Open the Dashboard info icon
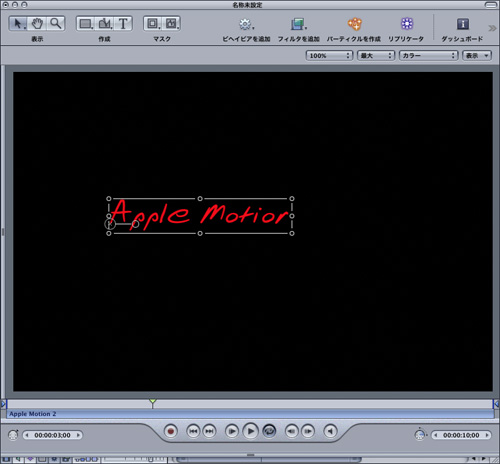Image resolution: width=500 pixels, height=464 pixels. (x=463, y=24)
